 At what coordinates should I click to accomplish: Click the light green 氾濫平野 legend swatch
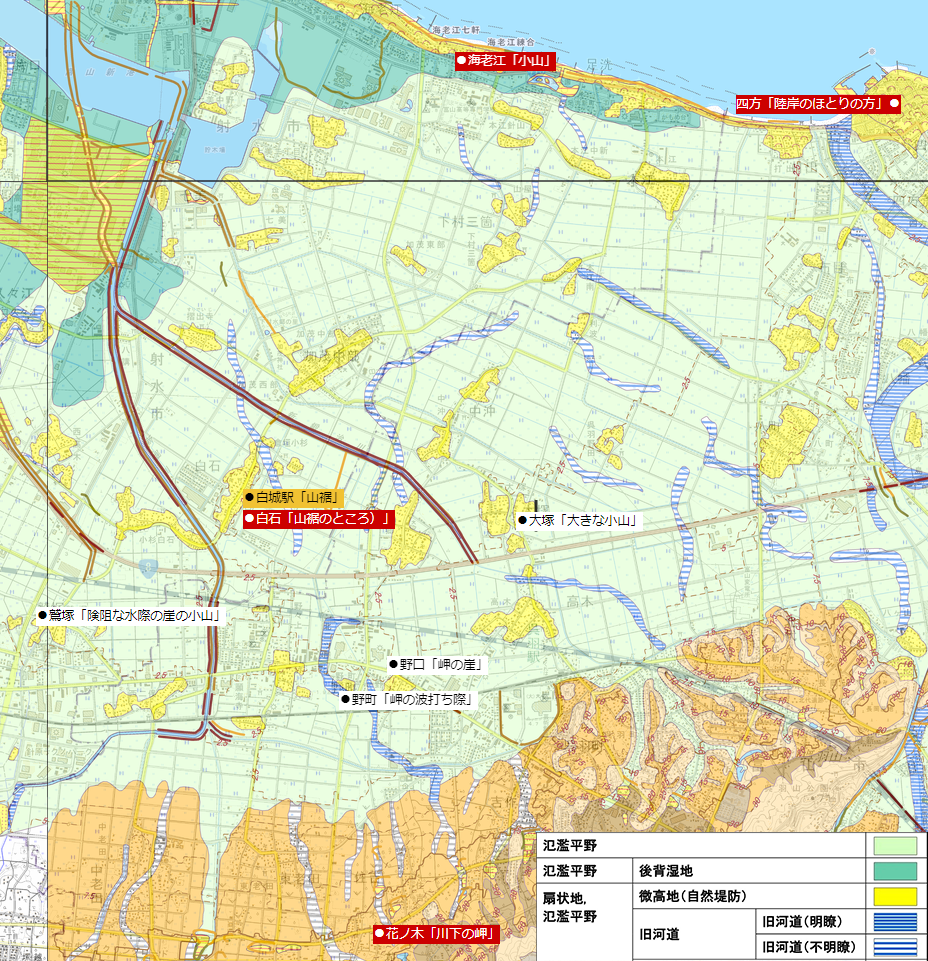point(895,846)
